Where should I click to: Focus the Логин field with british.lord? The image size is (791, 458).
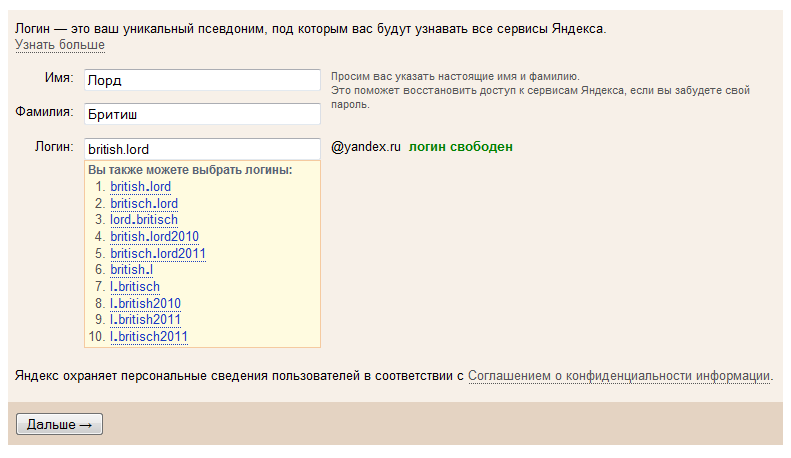pos(200,149)
